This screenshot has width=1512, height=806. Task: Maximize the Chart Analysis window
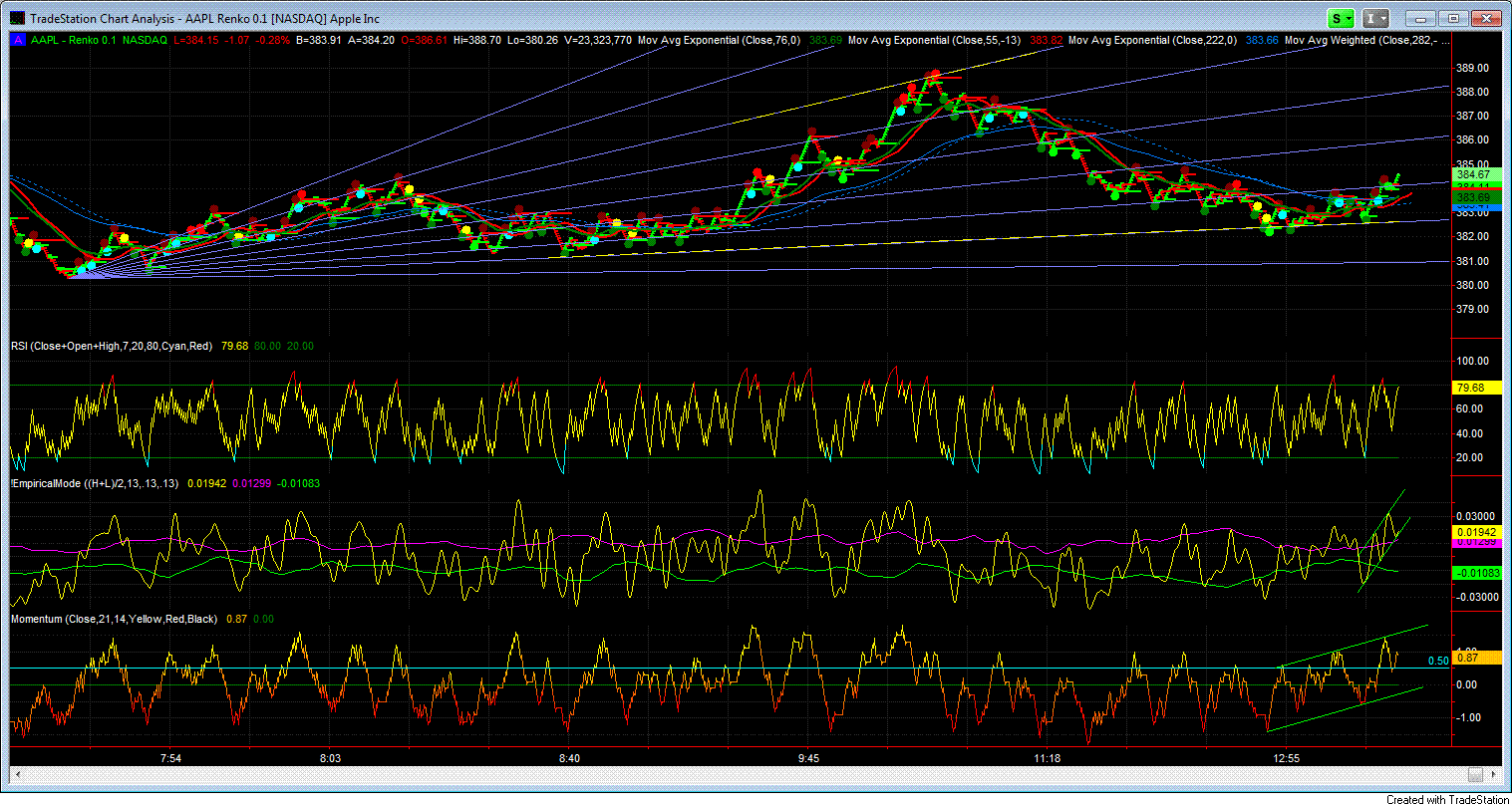pyautogui.click(x=1453, y=18)
